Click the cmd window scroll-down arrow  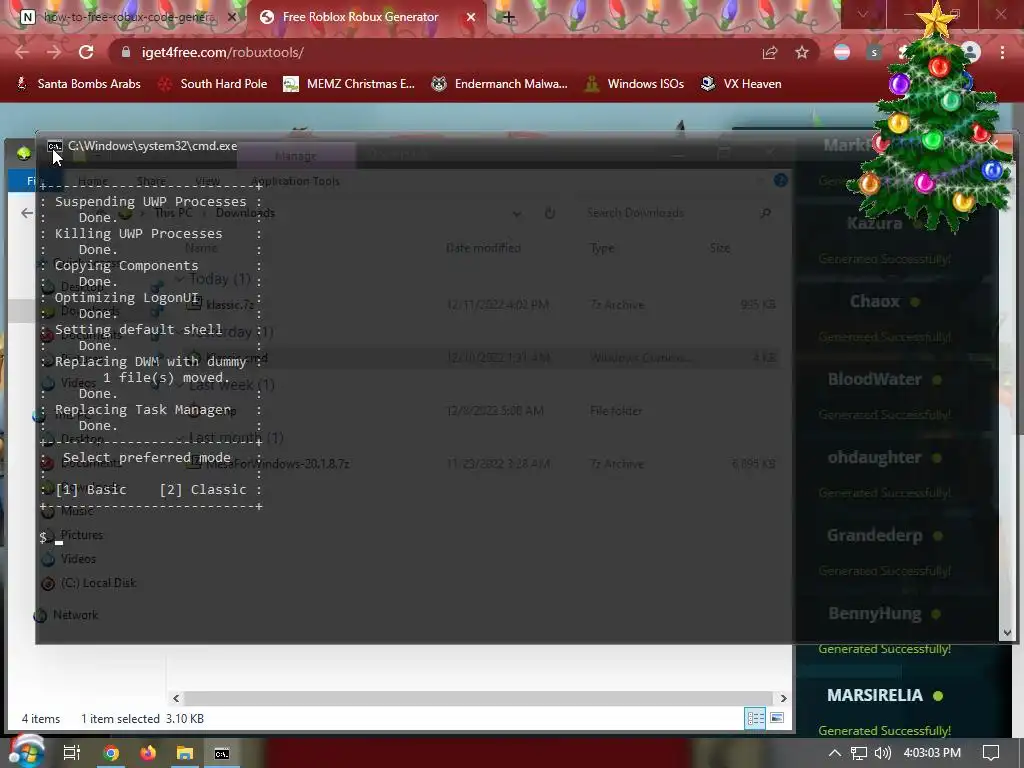[1007, 632]
